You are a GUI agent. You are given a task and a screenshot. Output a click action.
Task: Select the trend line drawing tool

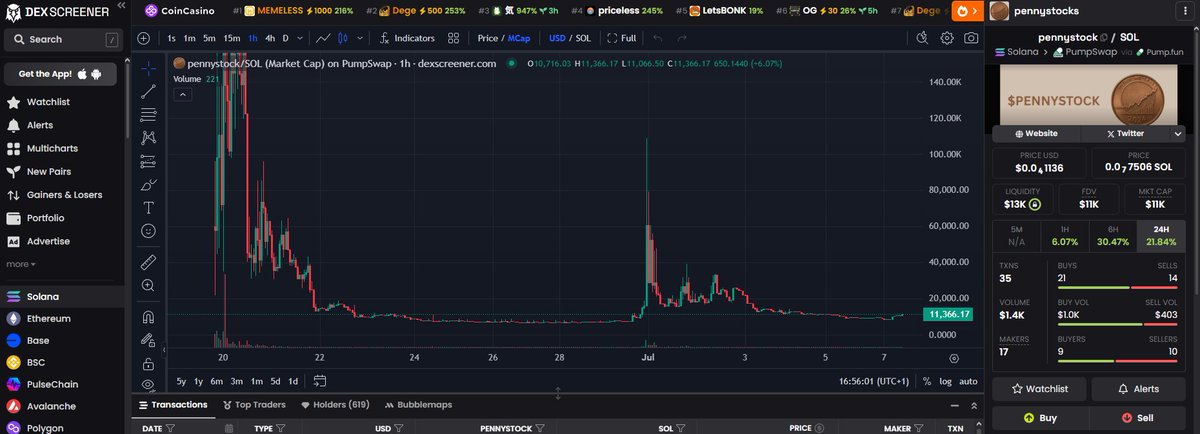point(148,91)
